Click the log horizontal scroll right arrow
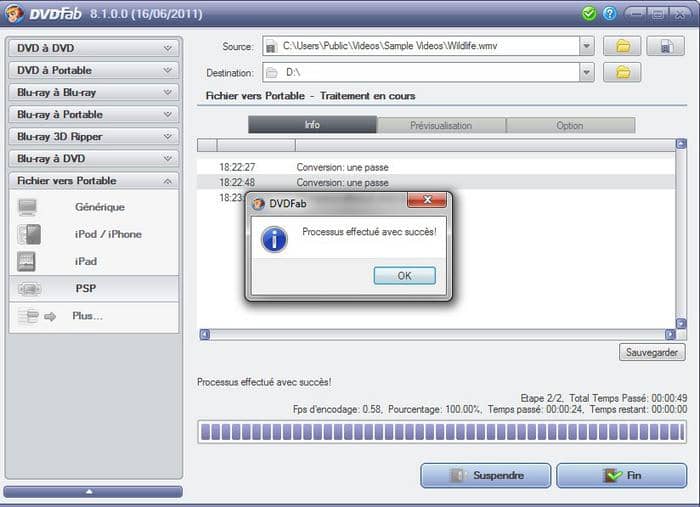 click(x=670, y=334)
